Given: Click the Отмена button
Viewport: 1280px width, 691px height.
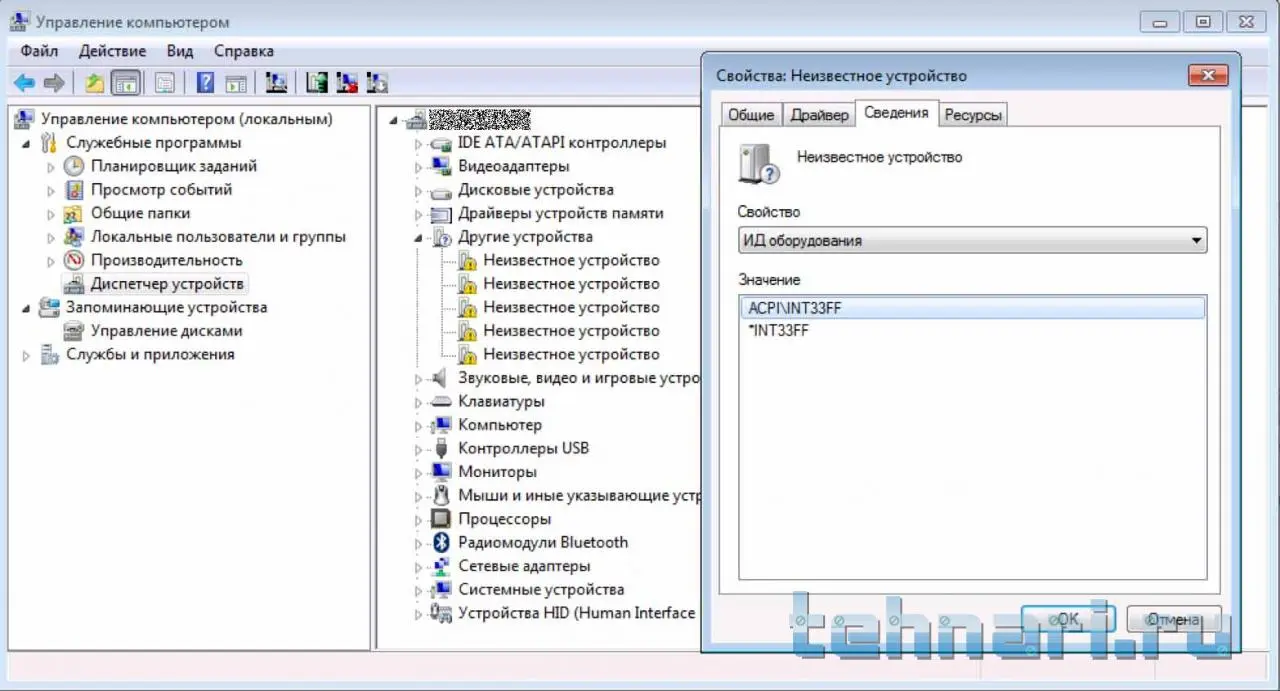Looking at the screenshot, I should click(1174, 619).
